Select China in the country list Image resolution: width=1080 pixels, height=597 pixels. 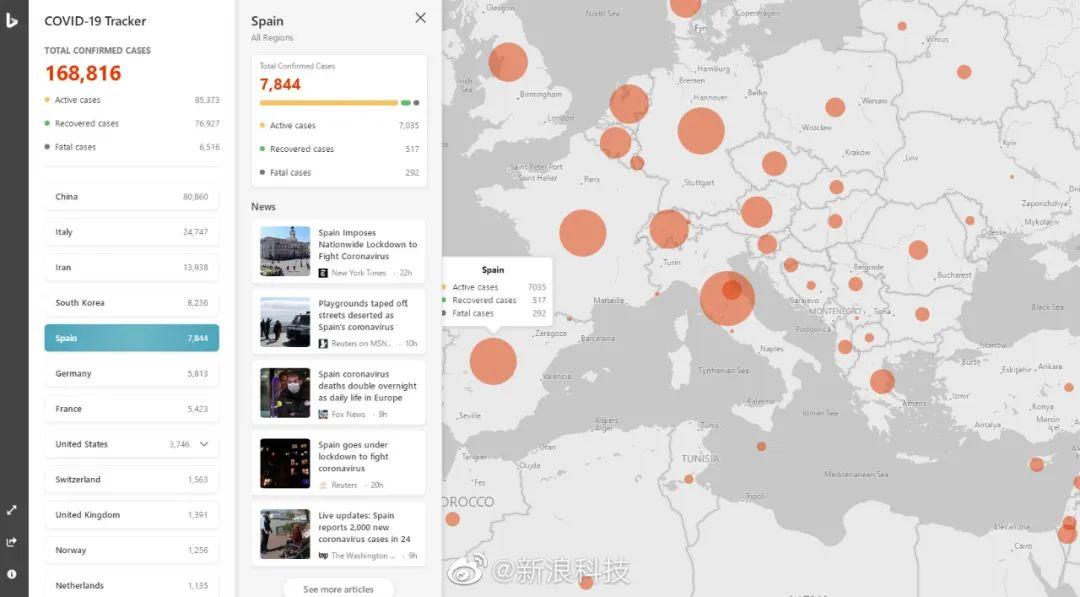coord(132,197)
